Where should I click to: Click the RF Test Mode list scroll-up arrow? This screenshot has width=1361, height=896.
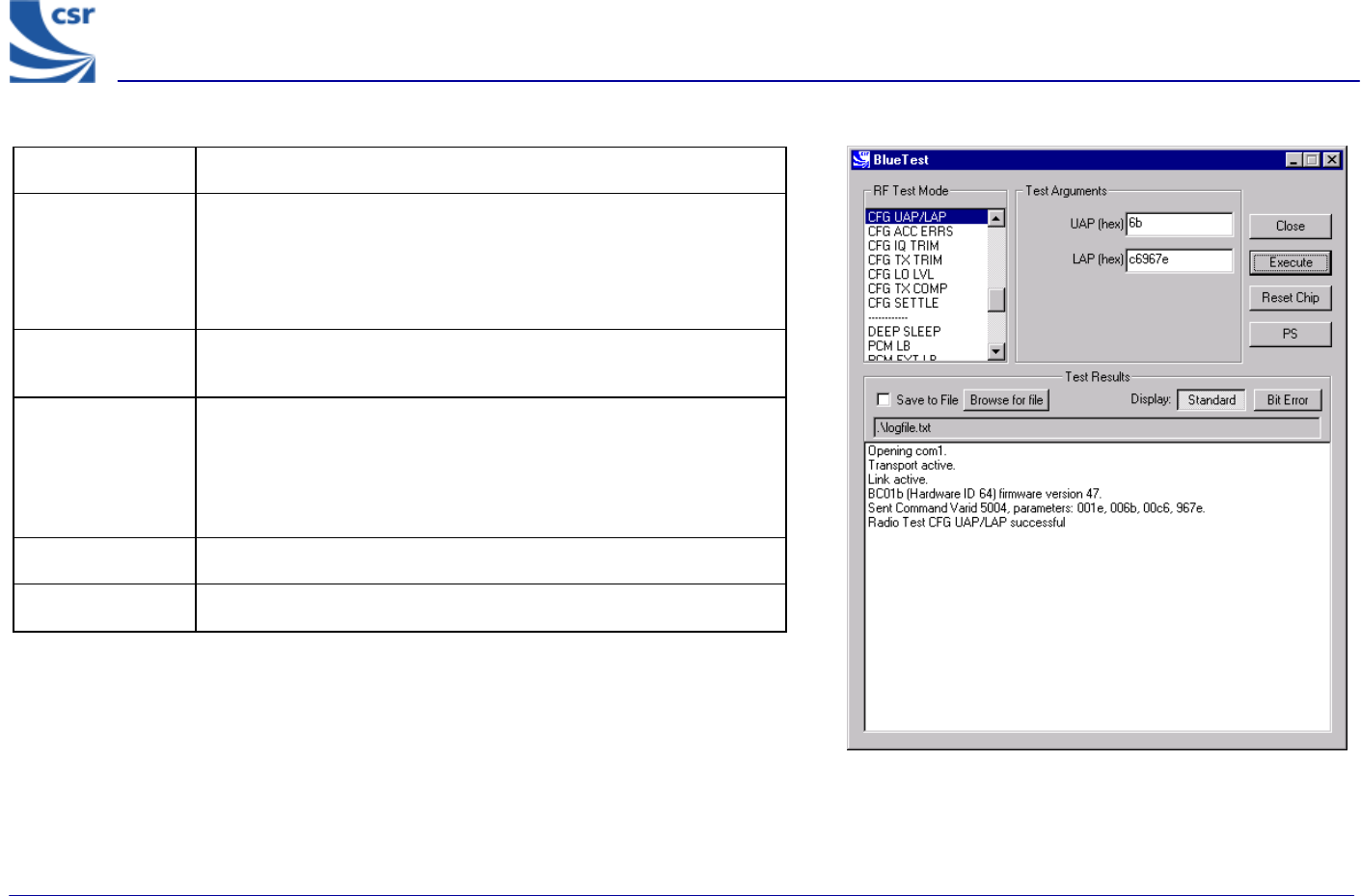point(996,218)
